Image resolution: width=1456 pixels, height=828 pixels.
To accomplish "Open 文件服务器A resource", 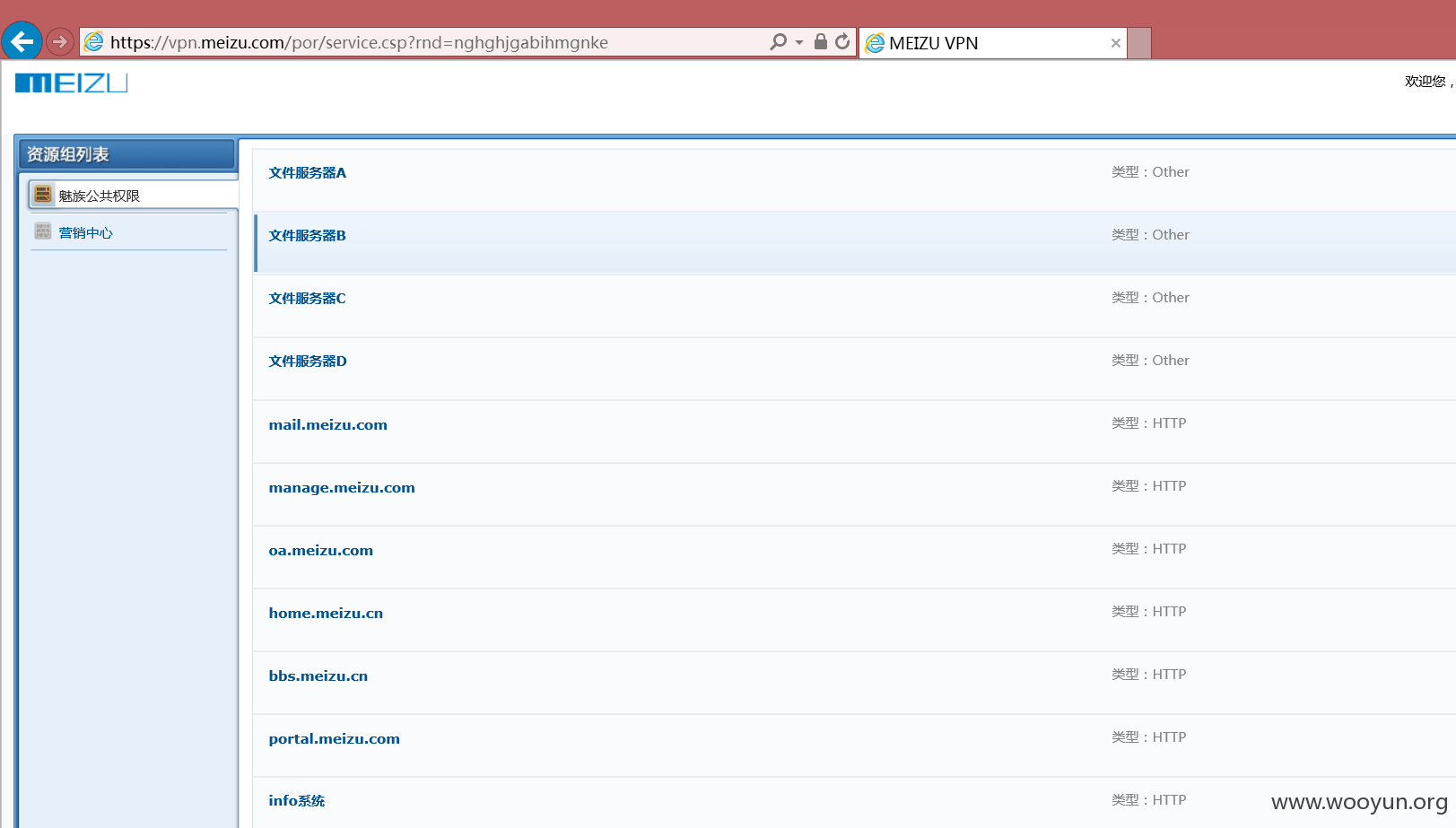I will tap(308, 172).
